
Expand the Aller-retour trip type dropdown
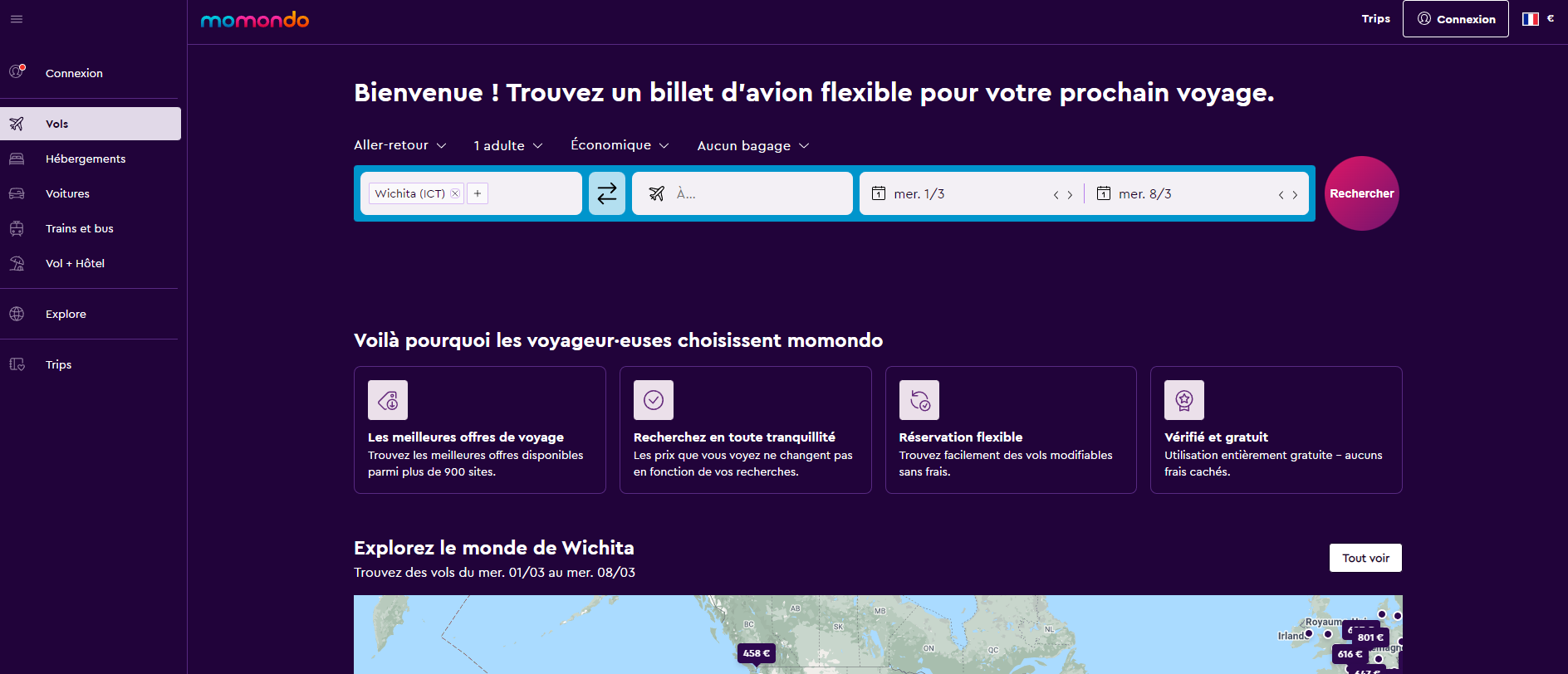[x=400, y=145]
